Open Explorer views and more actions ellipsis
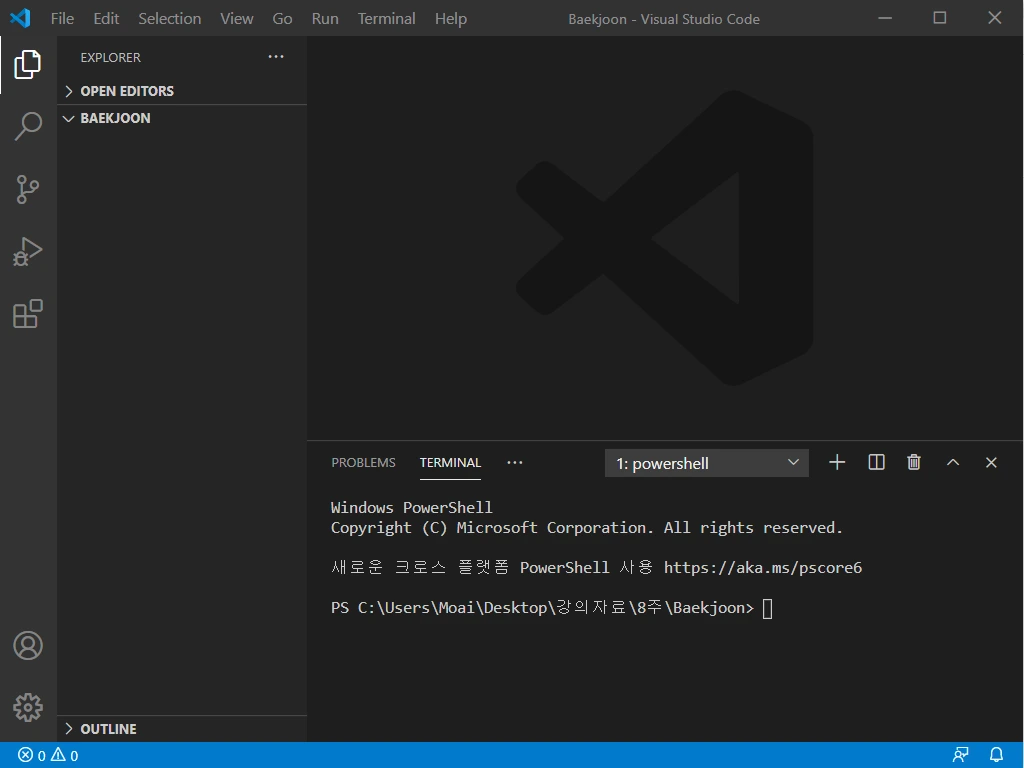 point(276,57)
